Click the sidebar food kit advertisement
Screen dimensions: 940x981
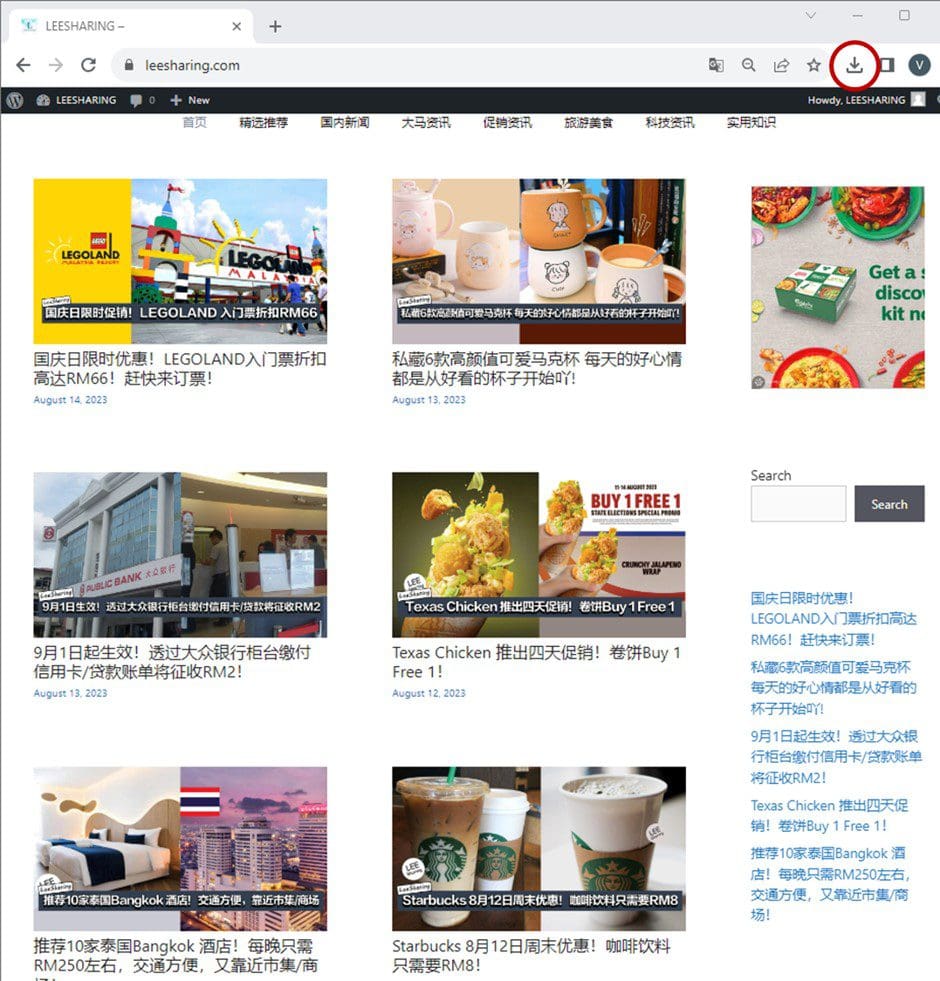point(838,288)
